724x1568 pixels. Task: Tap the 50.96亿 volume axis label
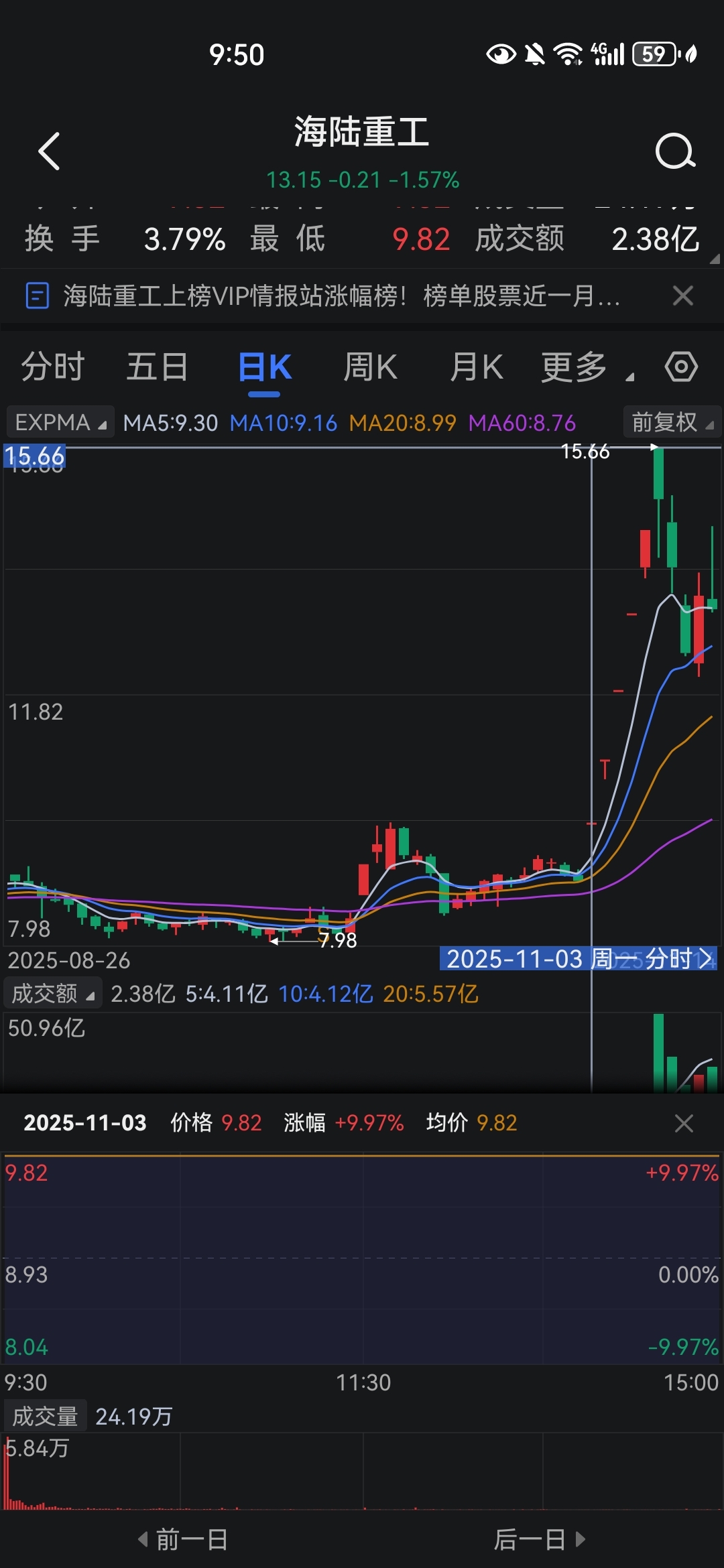point(46,1028)
